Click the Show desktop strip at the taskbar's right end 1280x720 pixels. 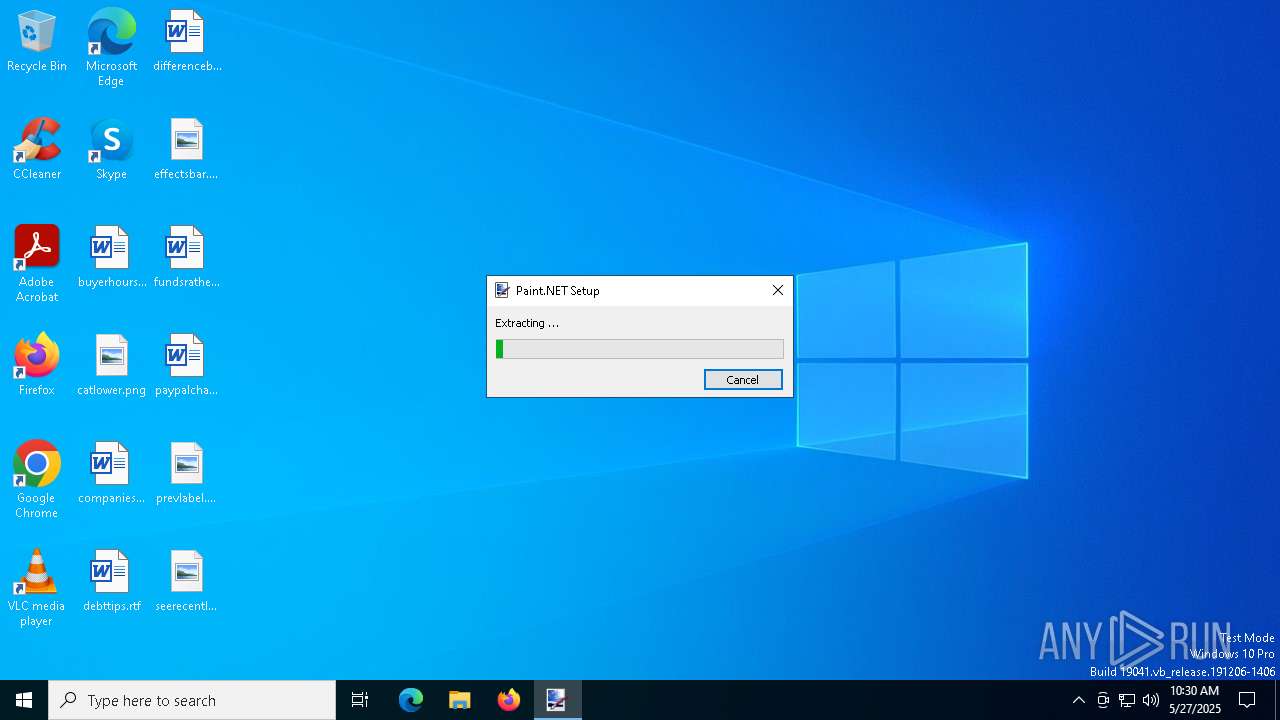[x=1276, y=700]
